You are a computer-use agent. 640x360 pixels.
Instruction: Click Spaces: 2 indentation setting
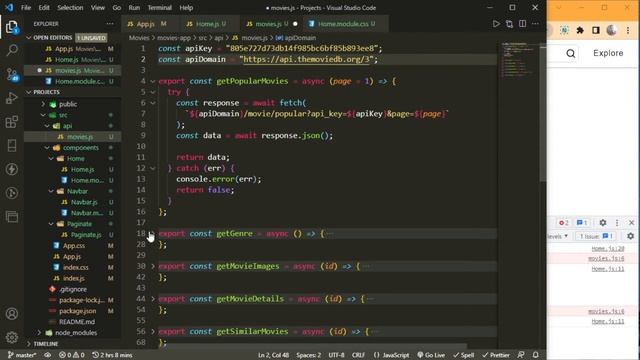point(309,355)
